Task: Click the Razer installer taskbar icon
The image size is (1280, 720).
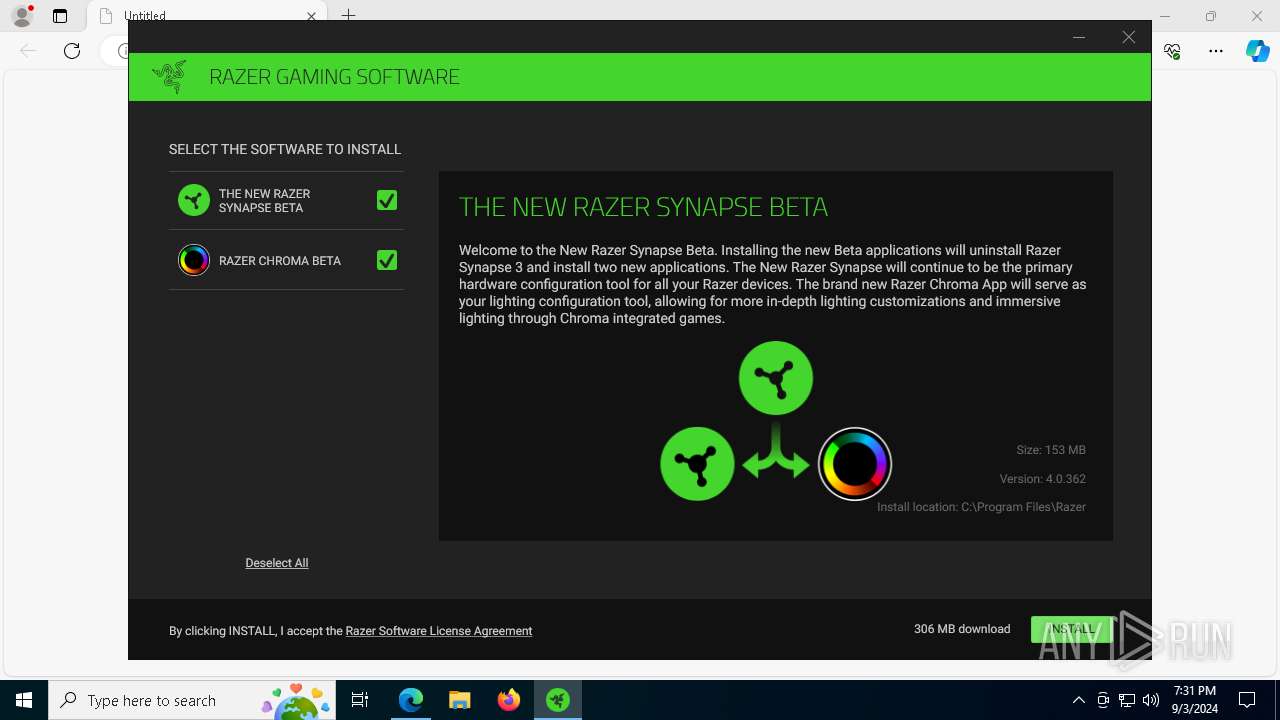Action: [x=558, y=700]
